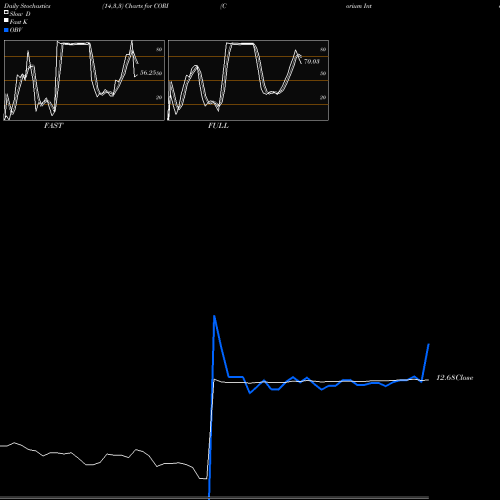
Task: Click the '12.68 Close' price label
Action: (455, 378)
